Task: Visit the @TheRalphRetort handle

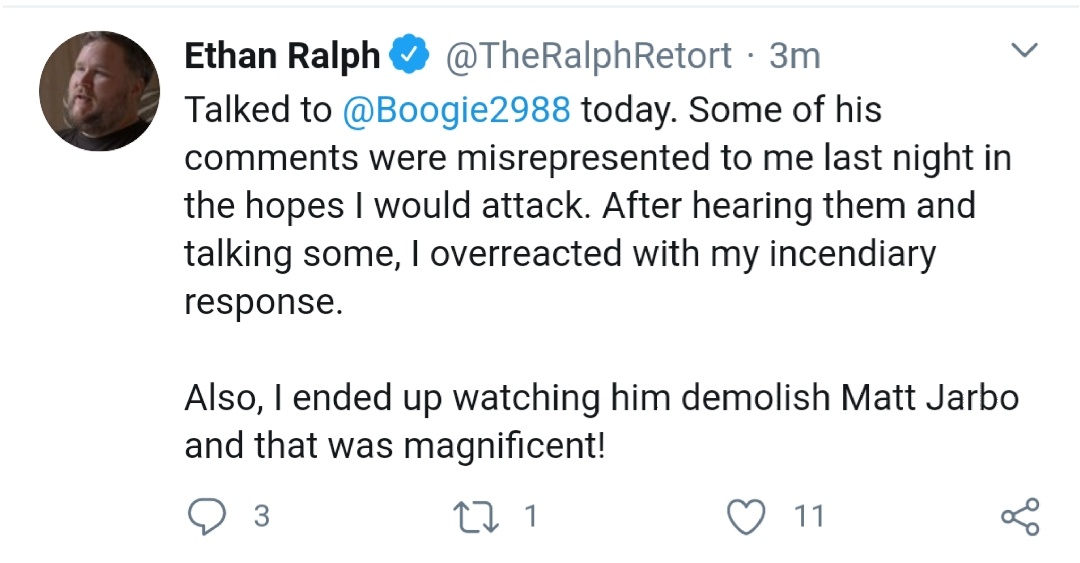Action: 589,55
